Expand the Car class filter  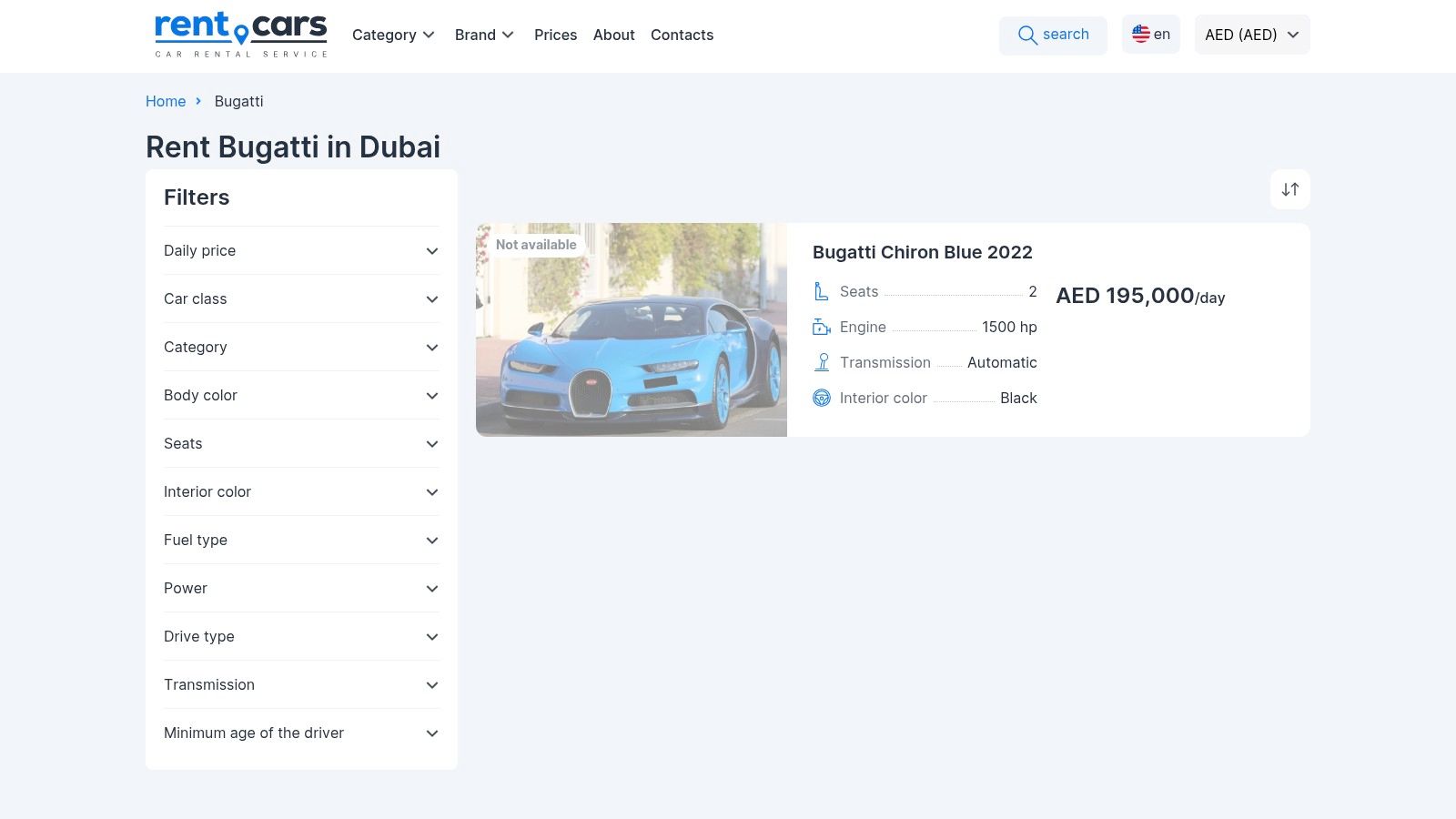pyautogui.click(x=301, y=298)
